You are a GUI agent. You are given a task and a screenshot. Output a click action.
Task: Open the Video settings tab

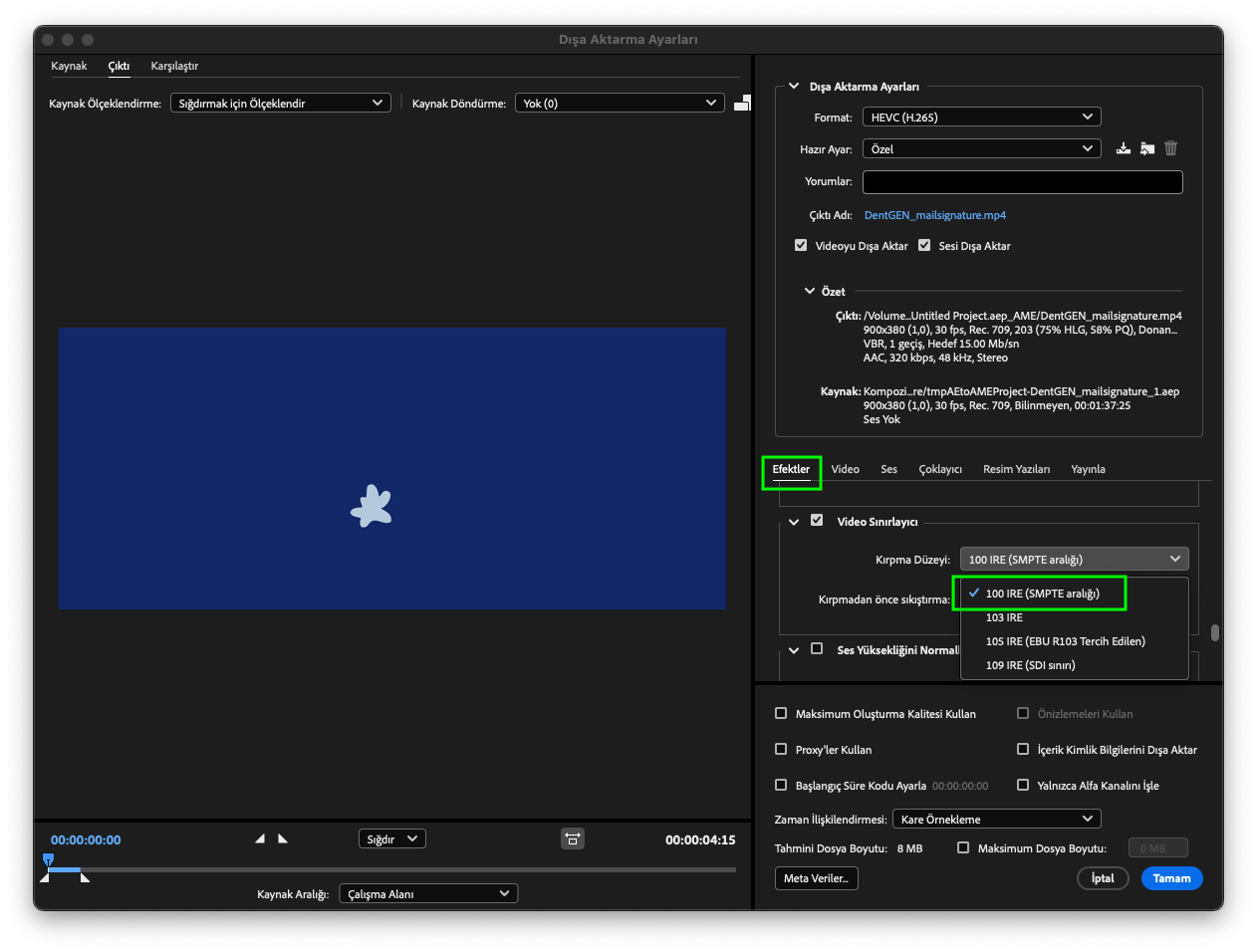845,469
